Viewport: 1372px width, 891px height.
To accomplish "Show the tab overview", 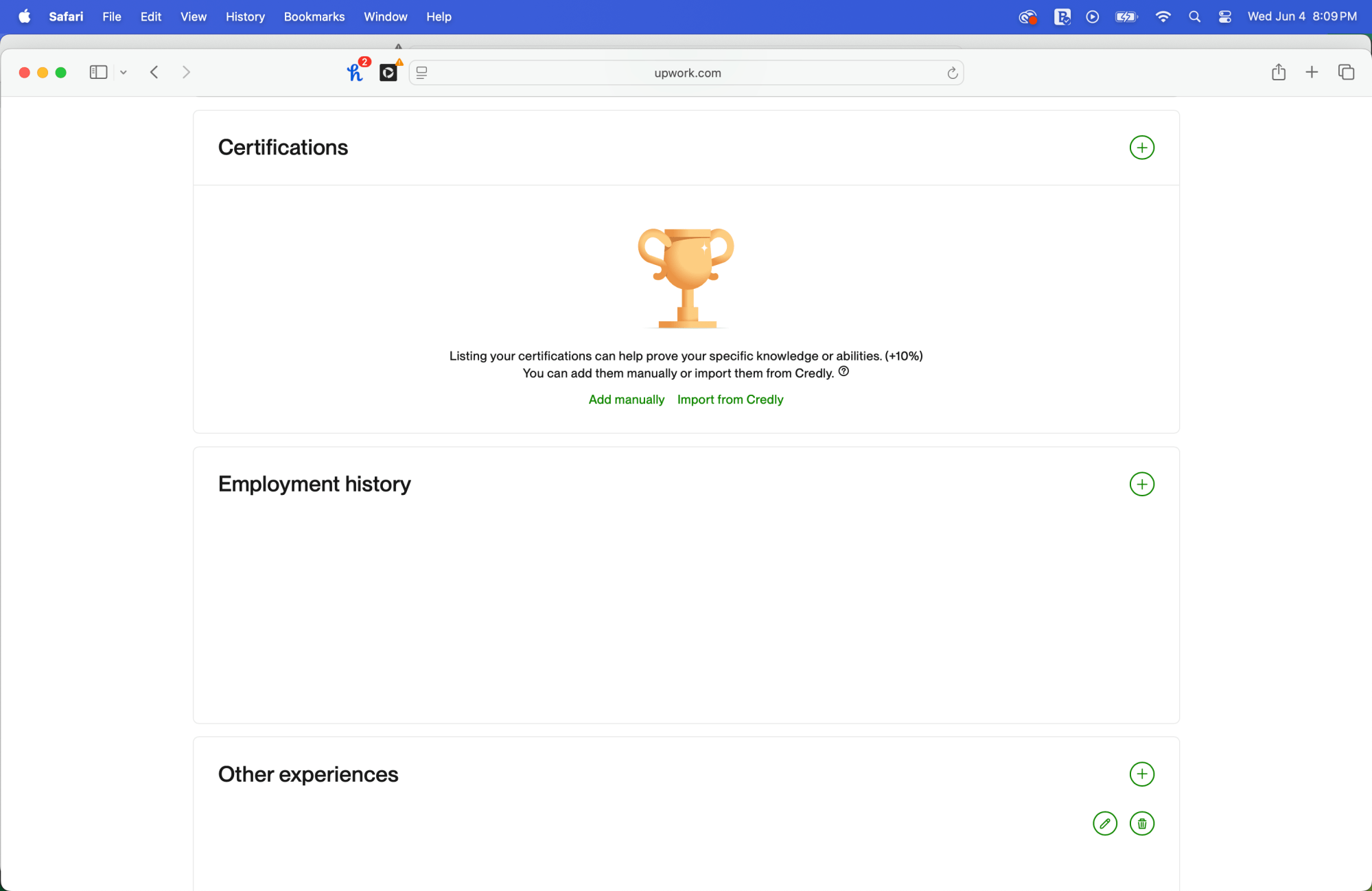I will coord(1346,72).
